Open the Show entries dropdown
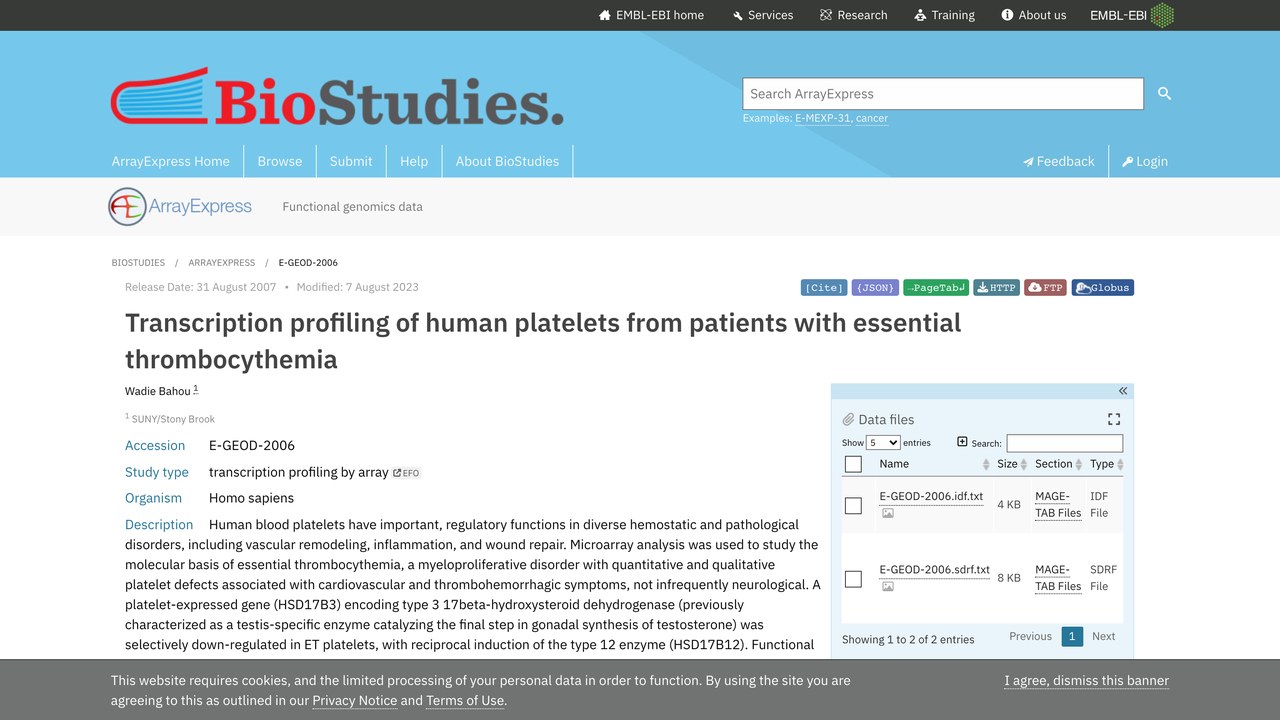 tap(883, 442)
